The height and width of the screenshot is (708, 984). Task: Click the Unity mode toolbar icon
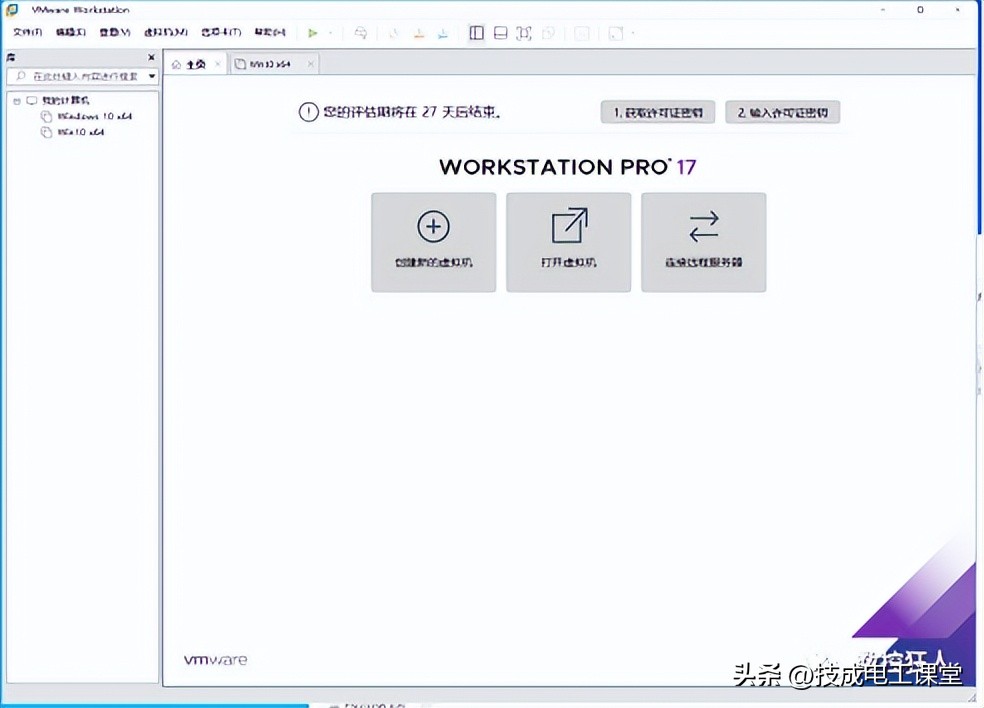548,33
